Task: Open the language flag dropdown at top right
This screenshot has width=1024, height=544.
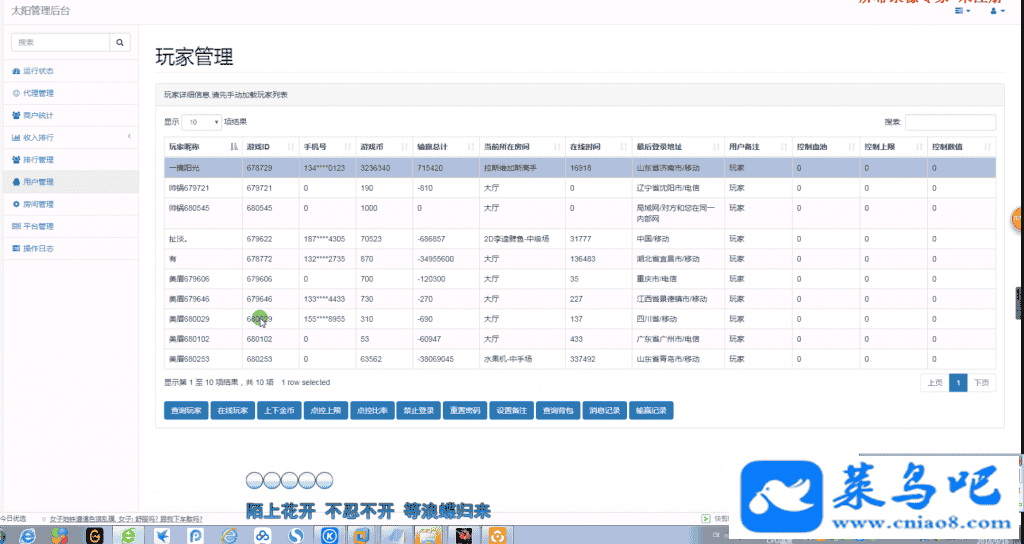Action: coord(963,11)
